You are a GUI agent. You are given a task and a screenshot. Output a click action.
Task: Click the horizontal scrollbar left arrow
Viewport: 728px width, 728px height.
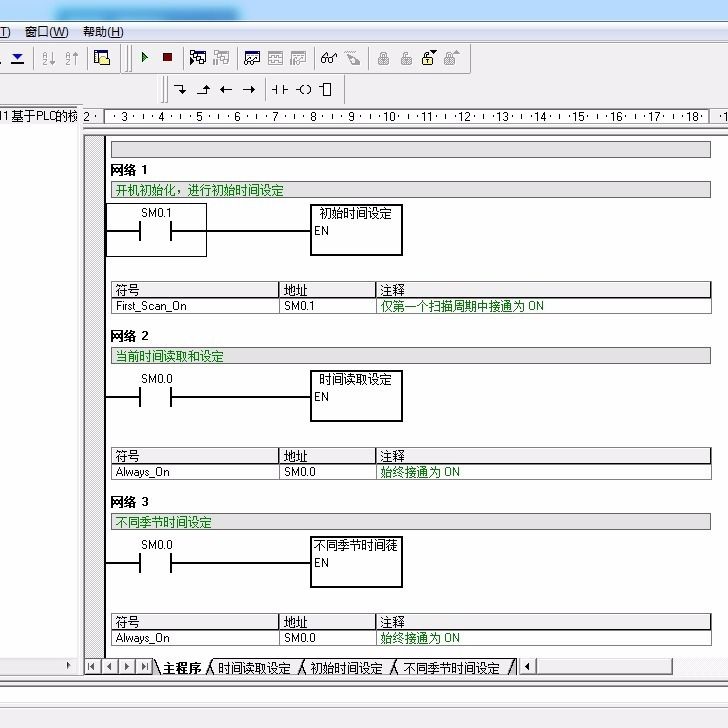click(x=527, y=667)
